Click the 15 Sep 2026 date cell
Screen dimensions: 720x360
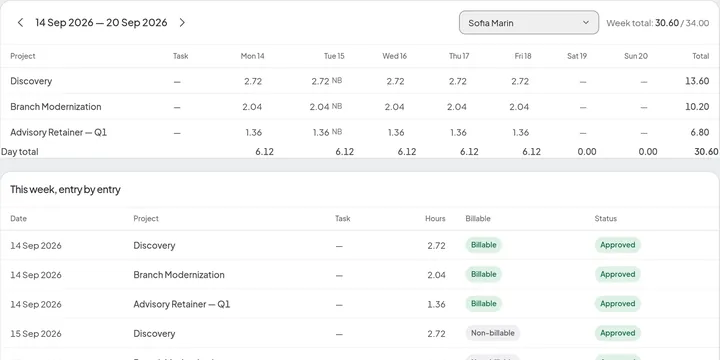point(36,333)
